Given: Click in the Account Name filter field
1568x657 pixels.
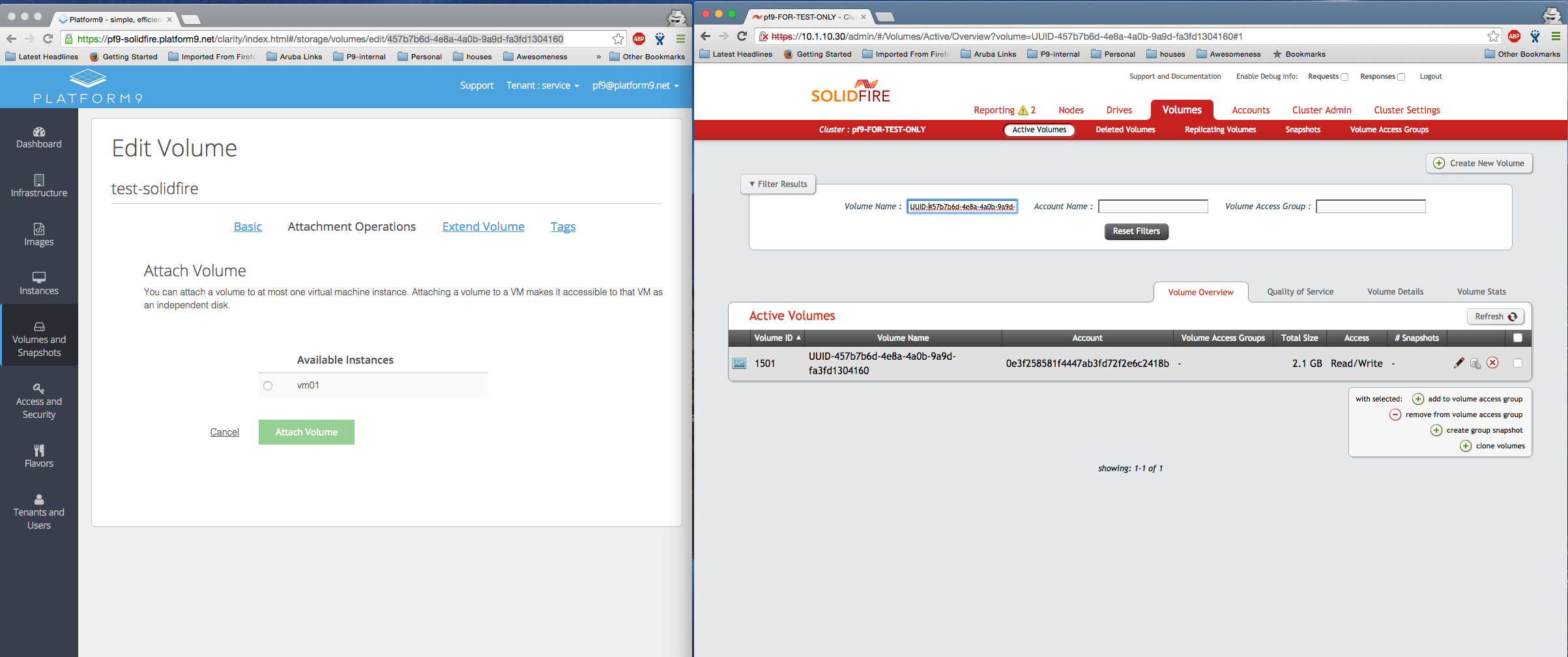Looking at the screenshot, I should pyautogui.click(x=1153, y=207).
